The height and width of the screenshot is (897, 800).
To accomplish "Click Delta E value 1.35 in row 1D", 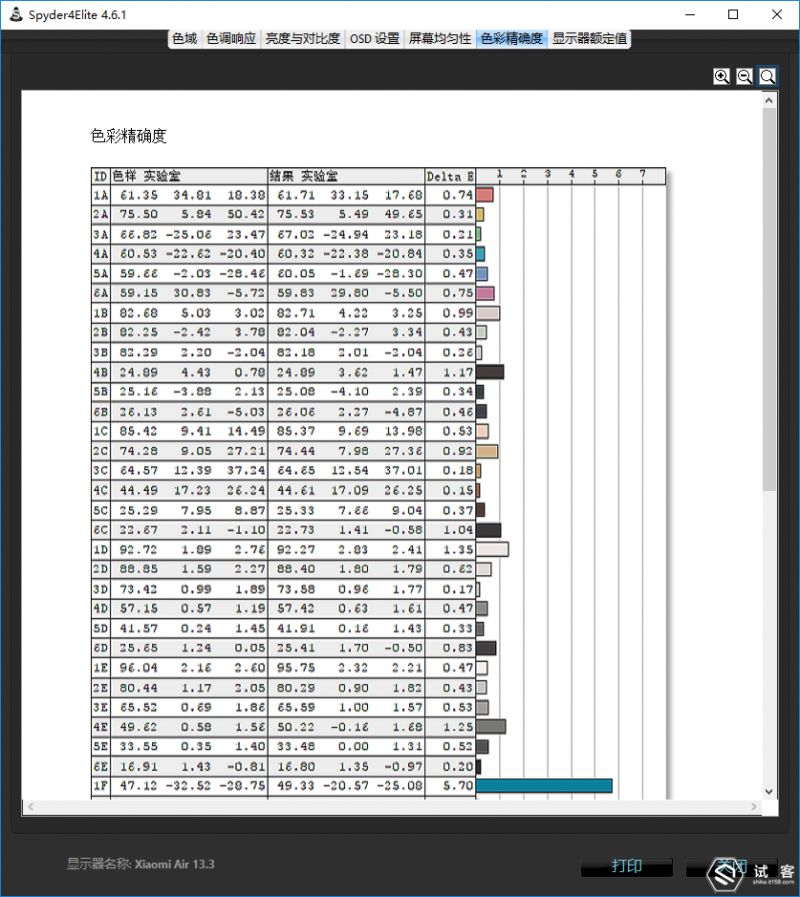I will 458,550.
